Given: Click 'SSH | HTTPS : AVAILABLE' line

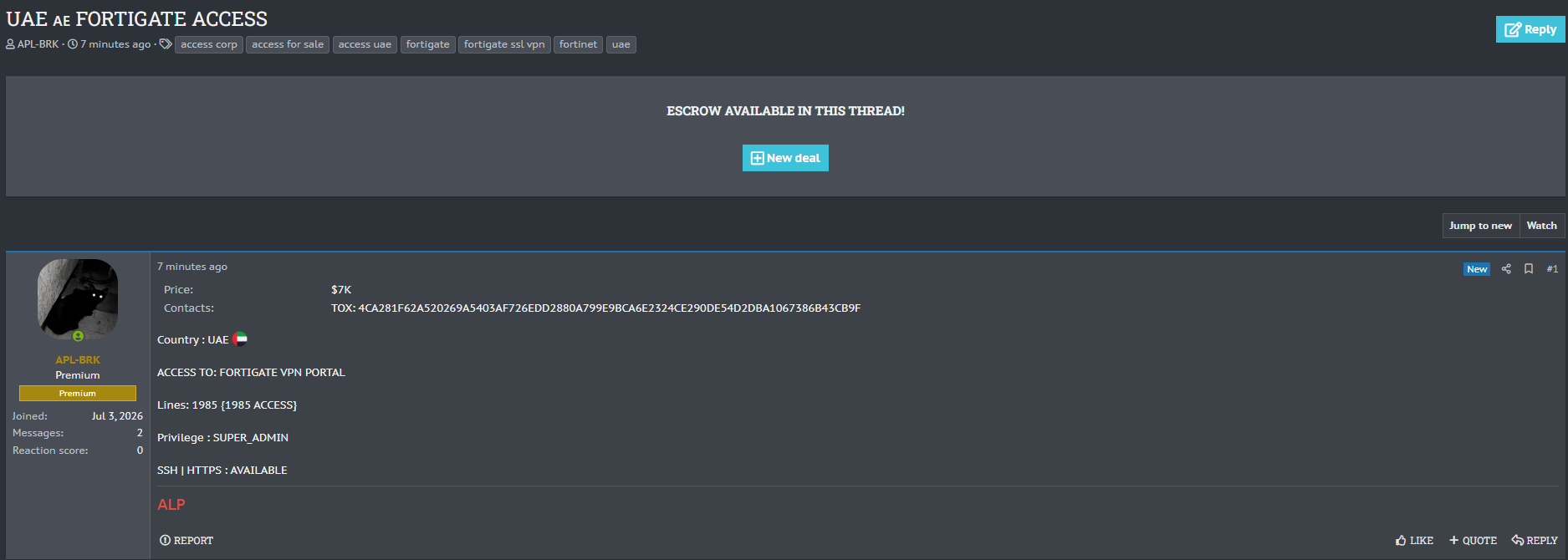Looking at the screenshot, I should 222,471.
